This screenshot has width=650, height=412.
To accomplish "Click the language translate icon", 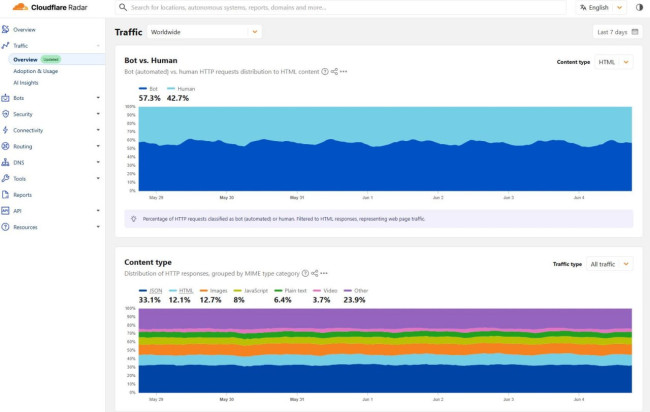I will [583, 7].
